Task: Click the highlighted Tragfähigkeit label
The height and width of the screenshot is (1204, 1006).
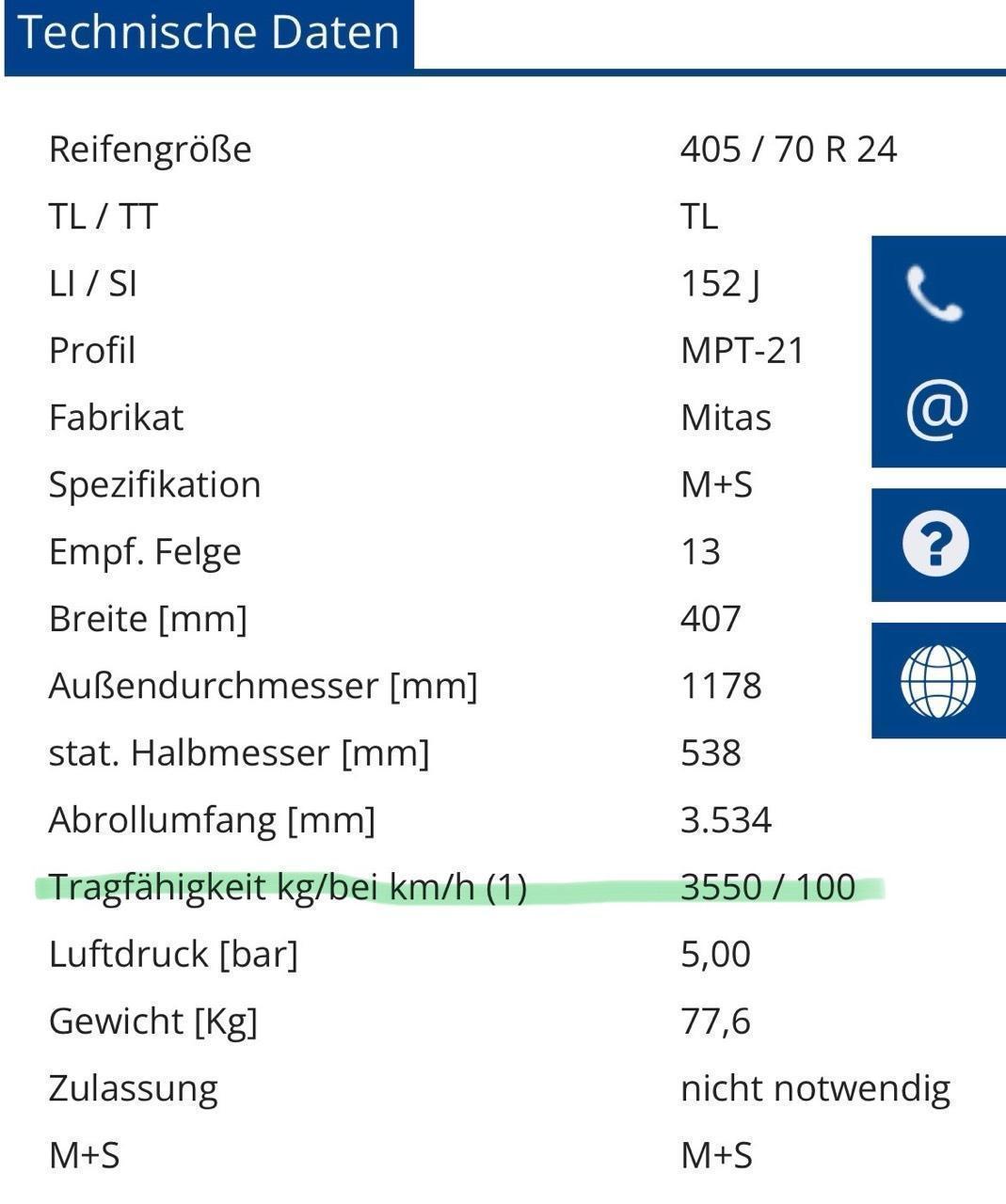Action: (287, 887)
